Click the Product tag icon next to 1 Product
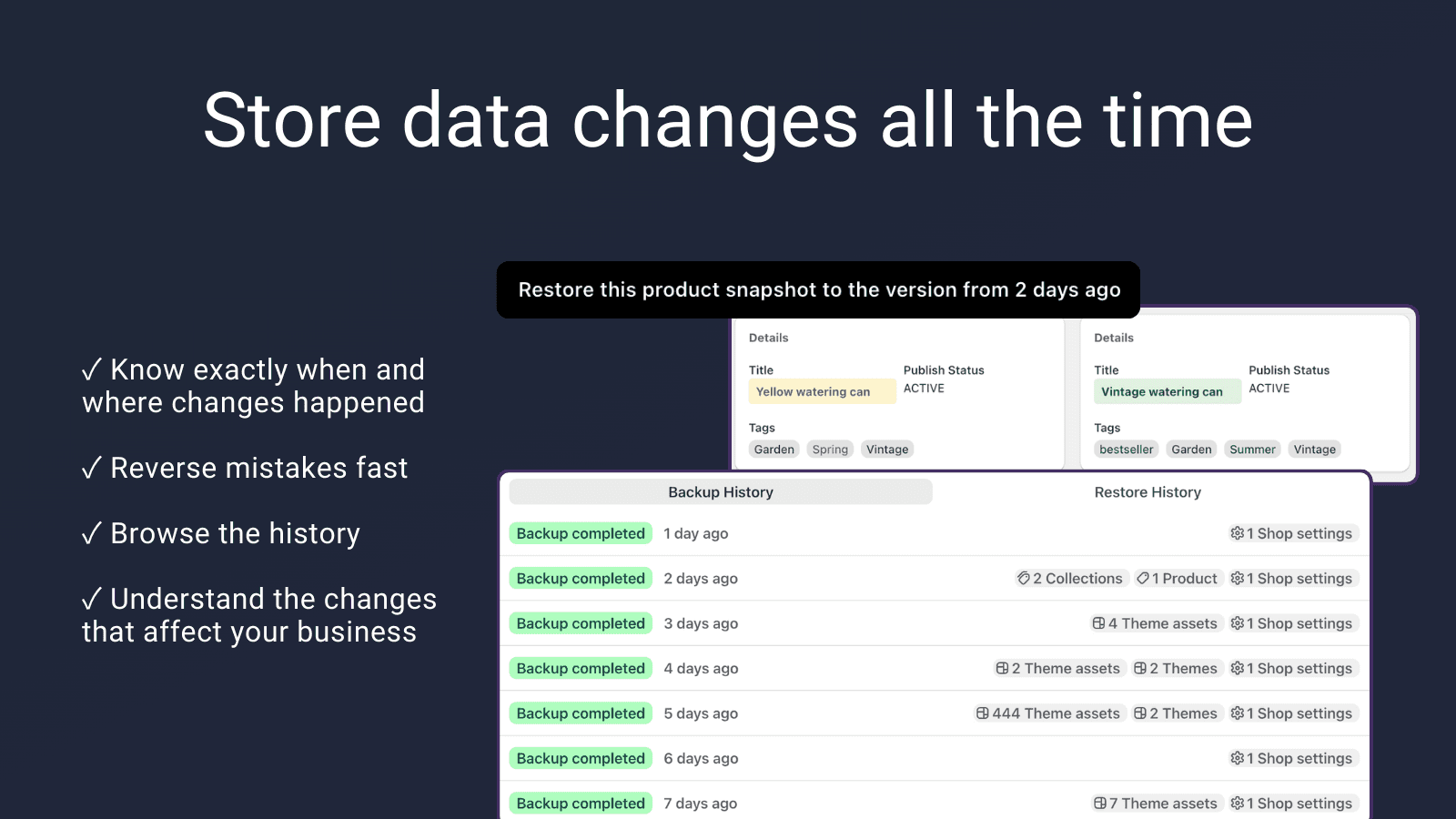 1143,578
